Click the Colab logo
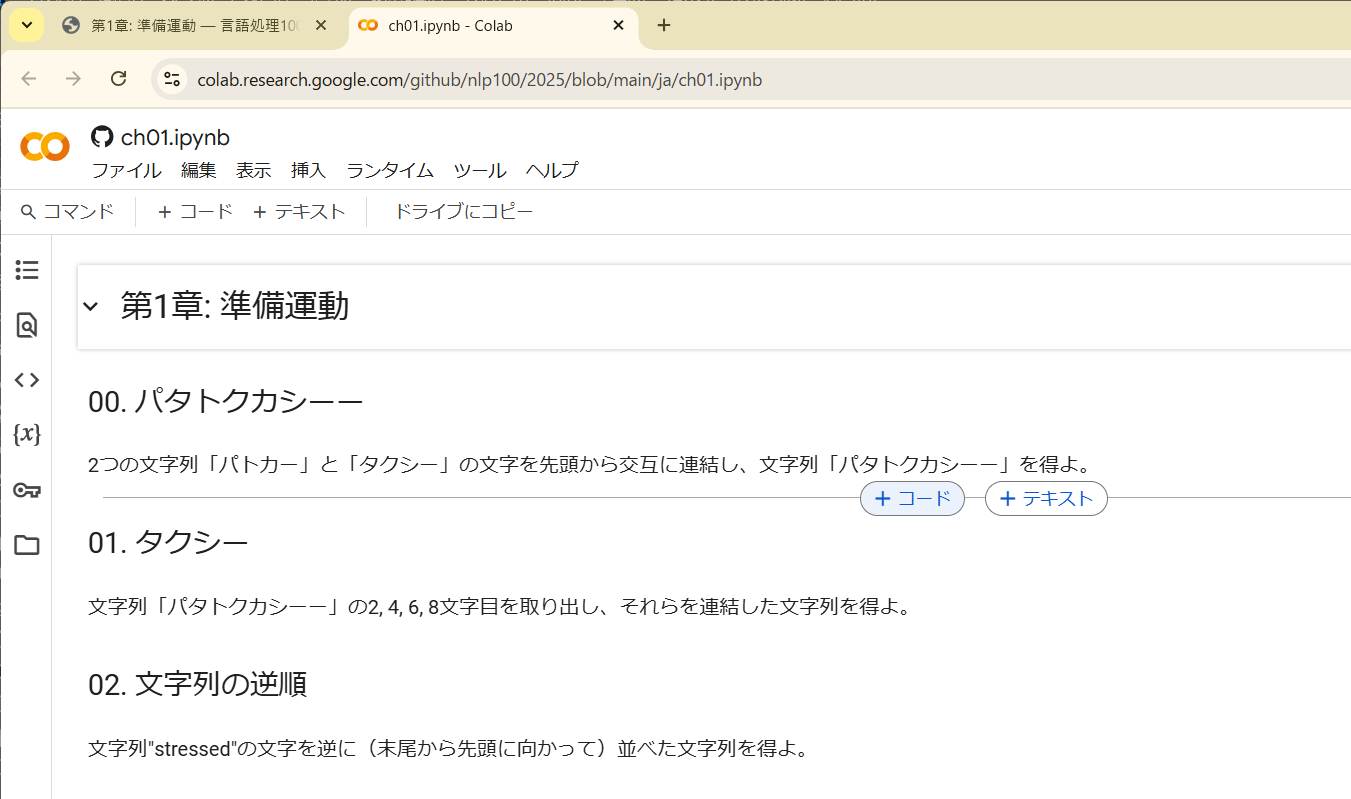The image size is (1351, 799). click(x=45, y=146)
